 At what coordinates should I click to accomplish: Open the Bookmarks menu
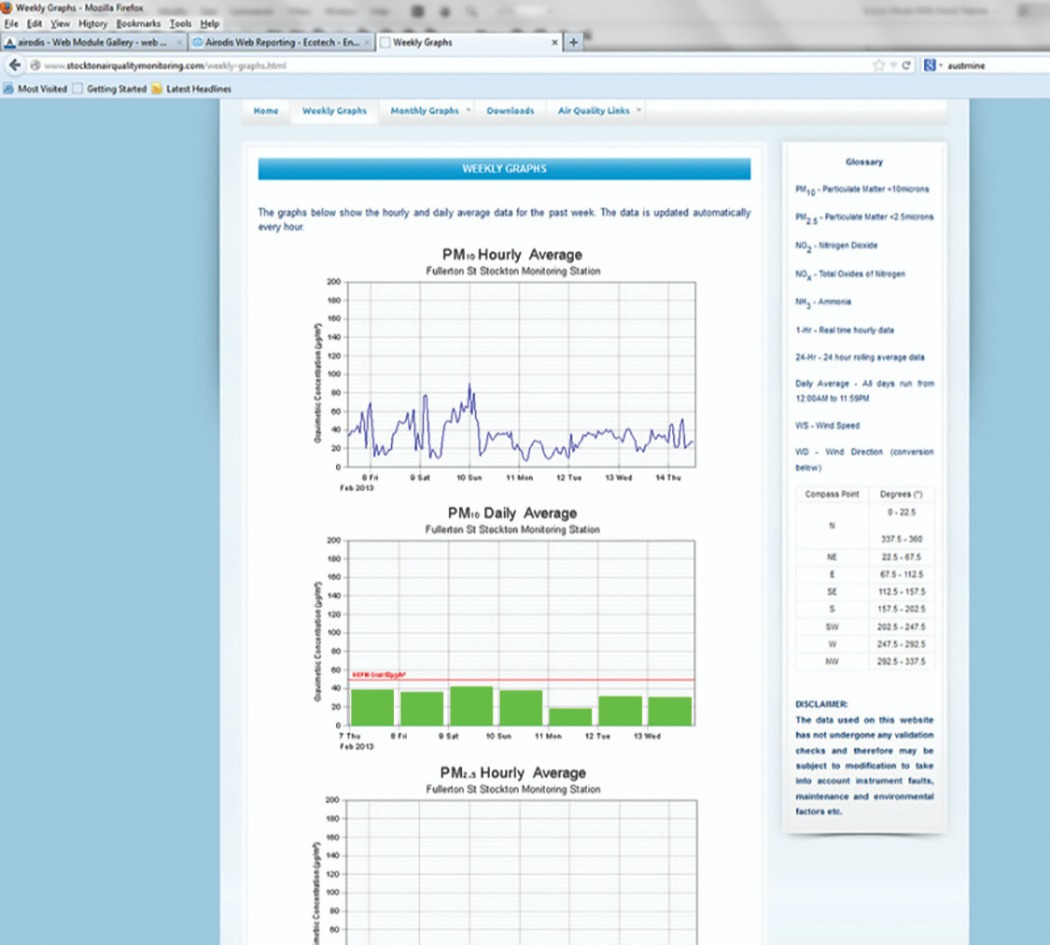click(137, 23)
